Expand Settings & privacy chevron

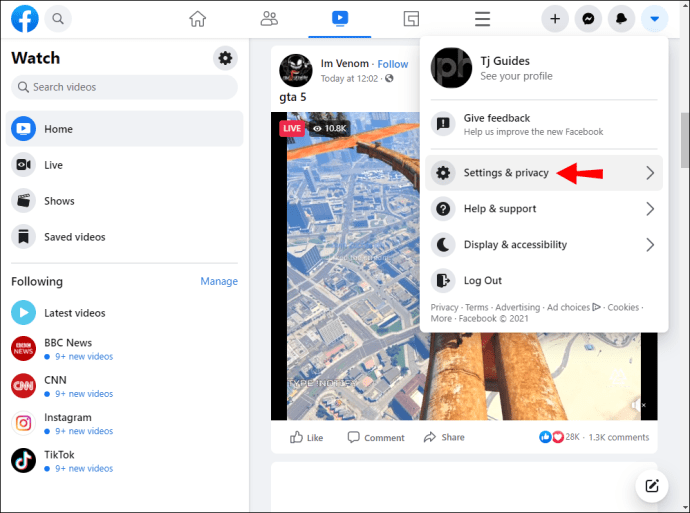pyautogui.click(x=650, y=173)
